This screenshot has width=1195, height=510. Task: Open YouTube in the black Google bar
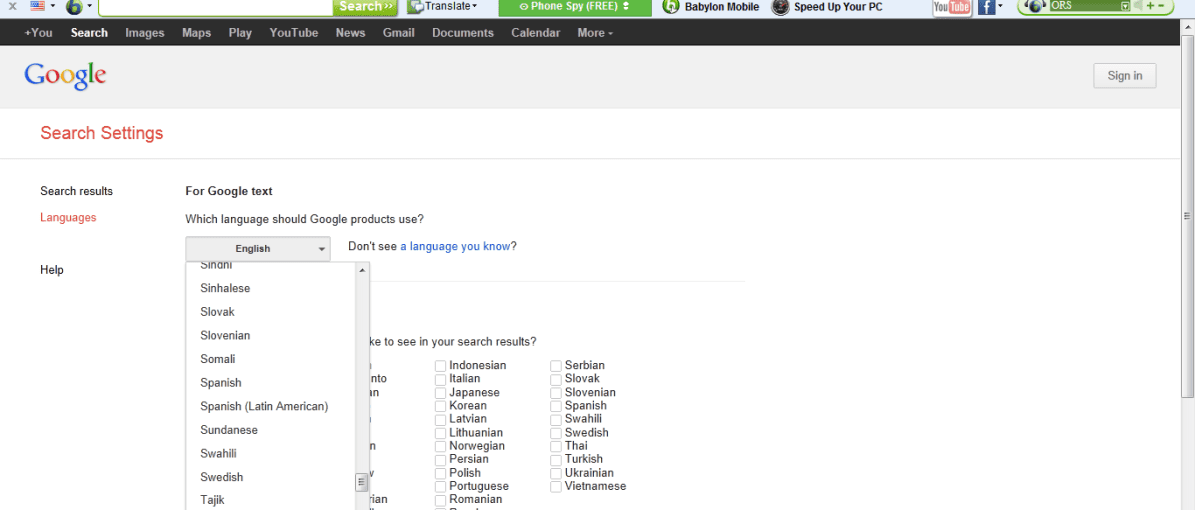[x=293, y=33]
